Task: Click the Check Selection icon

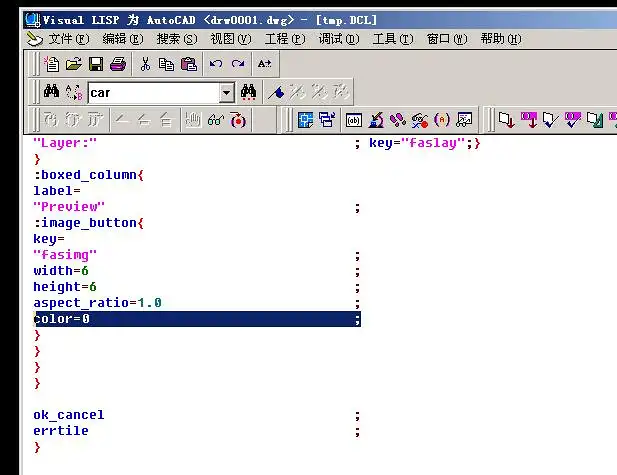Action: pos(573,120)
